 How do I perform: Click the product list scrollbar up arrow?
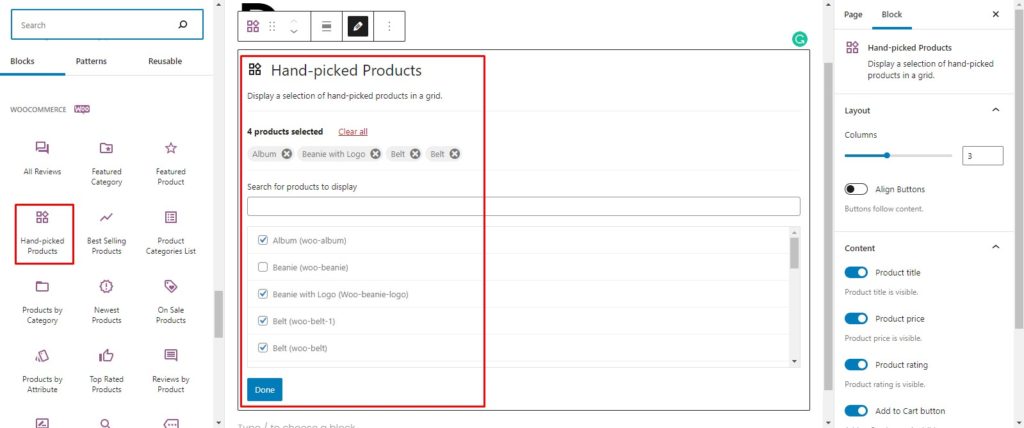pyautogui.click(x=794, y=232)
